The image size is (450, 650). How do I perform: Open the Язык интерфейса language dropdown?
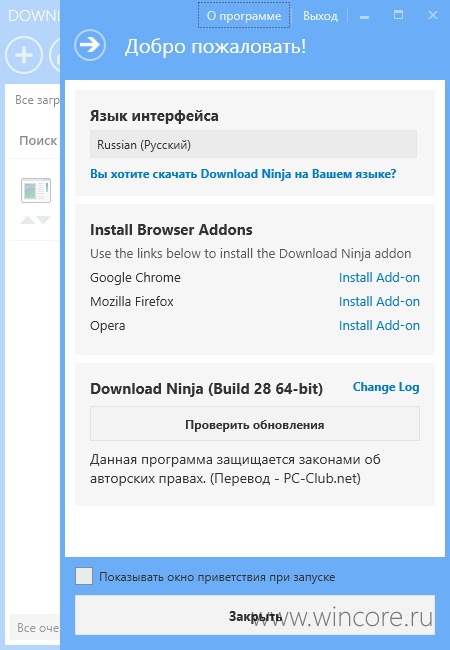pyautogui.click(x=253, y=144)
